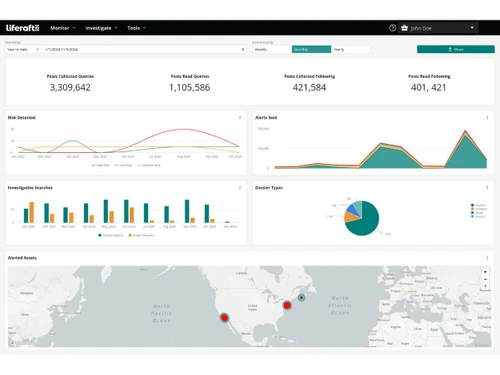Click the Alerts Sent panel title
The image size is (500, 375).
[x=266, y=118]
